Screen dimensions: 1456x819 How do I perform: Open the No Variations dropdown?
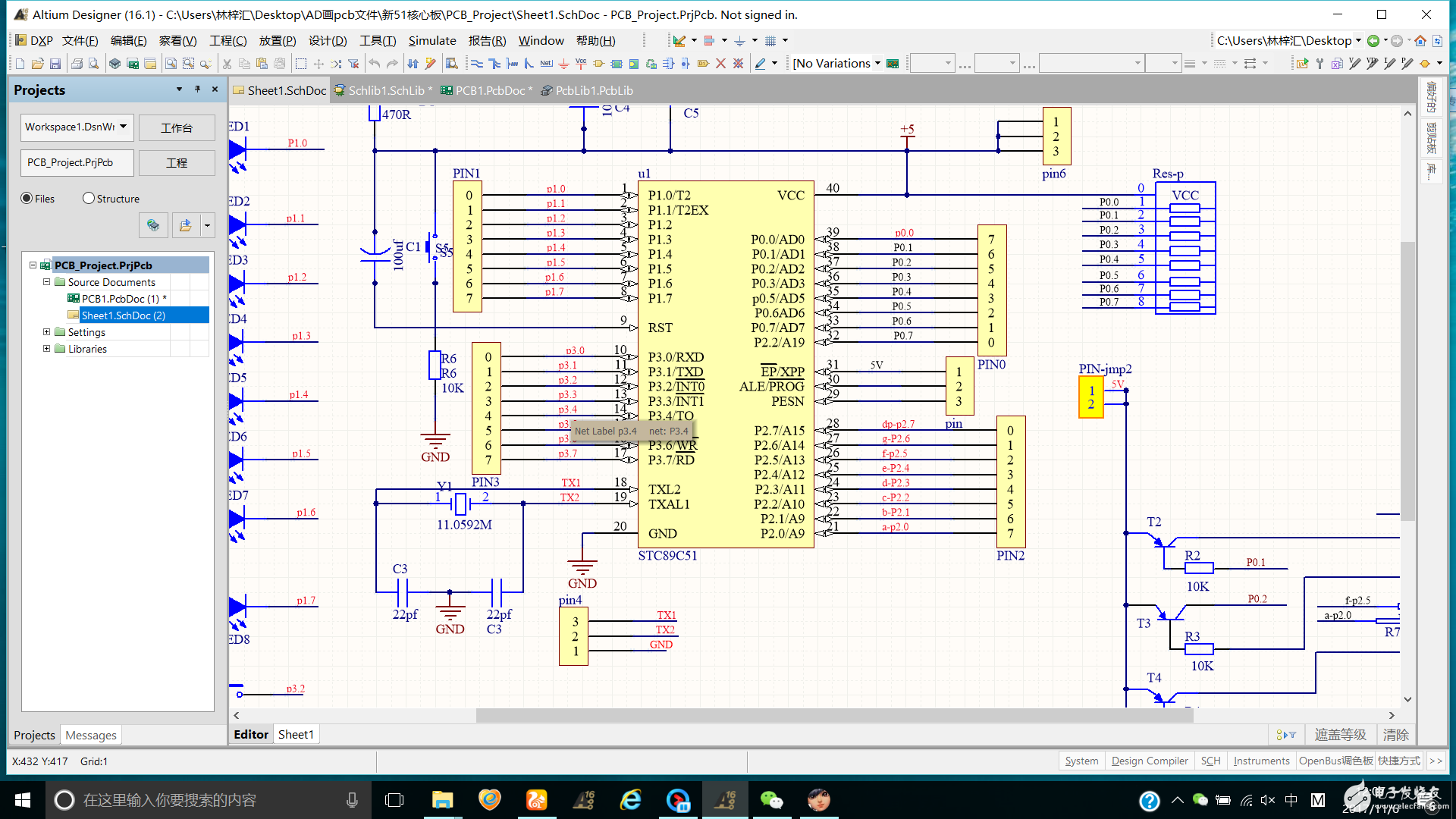tap(877, 64)
